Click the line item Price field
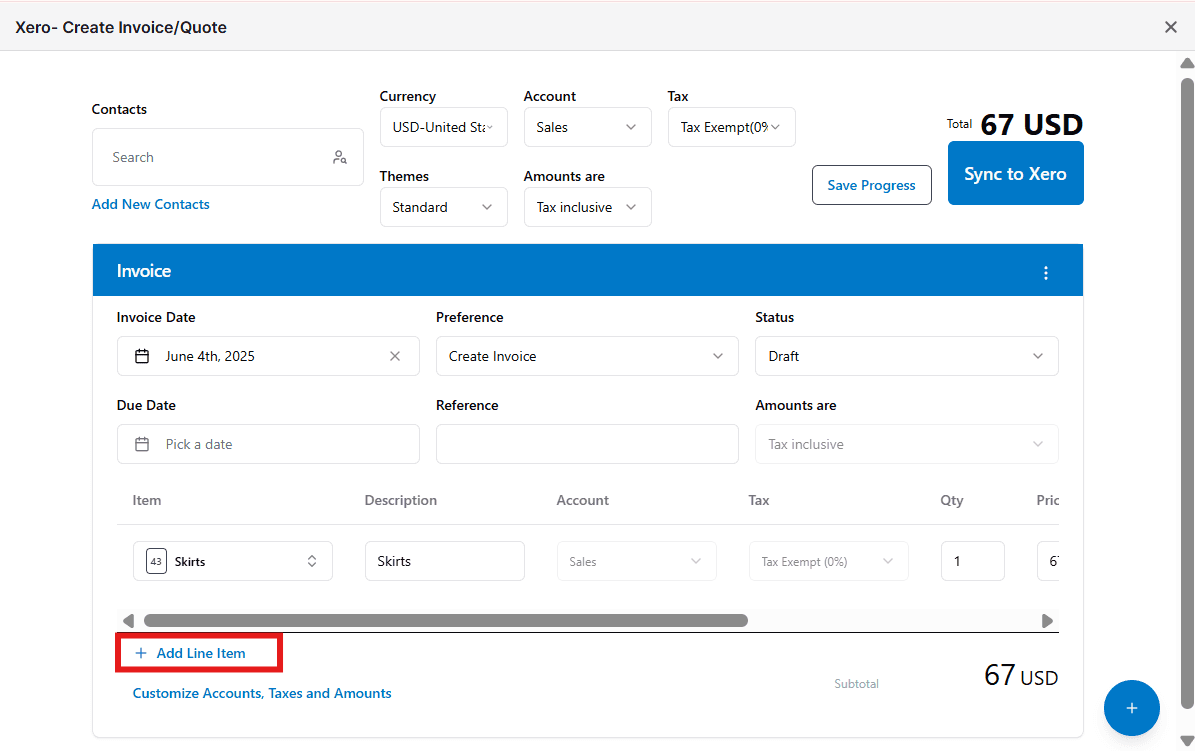The height and width of the screenshot is (751, 1195). point(1048,561)
